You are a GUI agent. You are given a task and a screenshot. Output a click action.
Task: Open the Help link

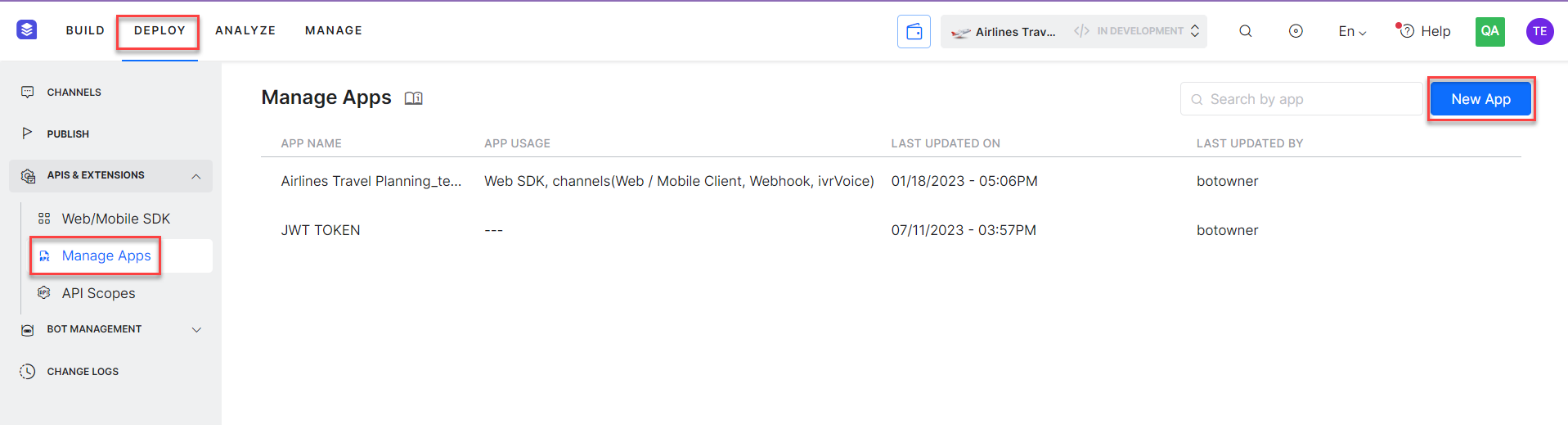(1426, 31)
